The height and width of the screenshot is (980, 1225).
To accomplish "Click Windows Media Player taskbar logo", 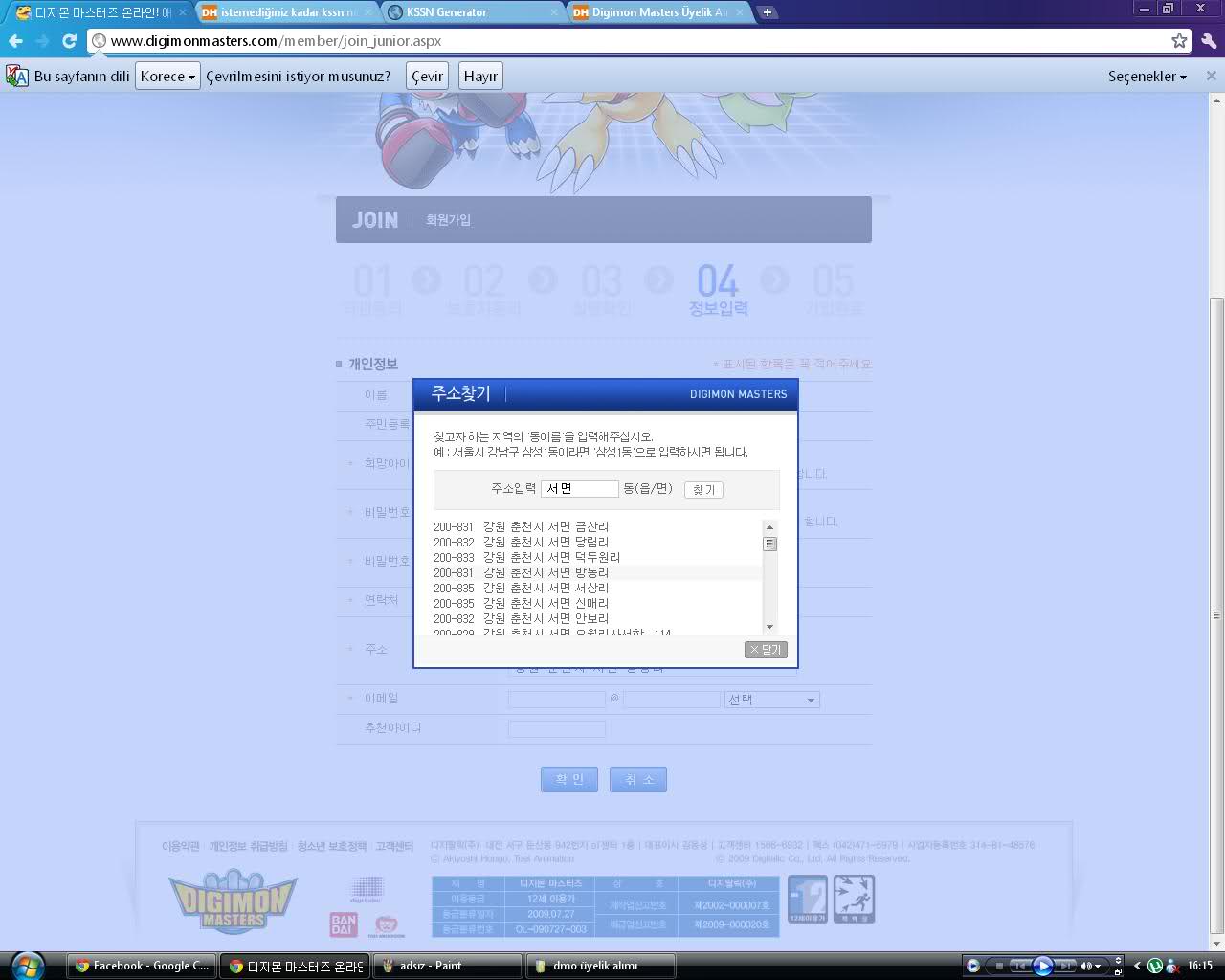I will pos(973,966).
